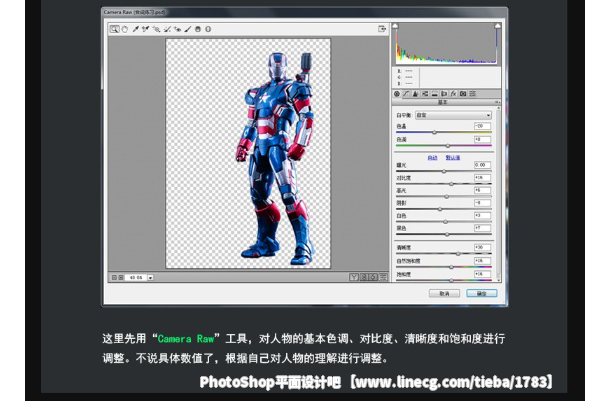Click the 默认值 default link
608x401 pixels.
tap(453, 158)
